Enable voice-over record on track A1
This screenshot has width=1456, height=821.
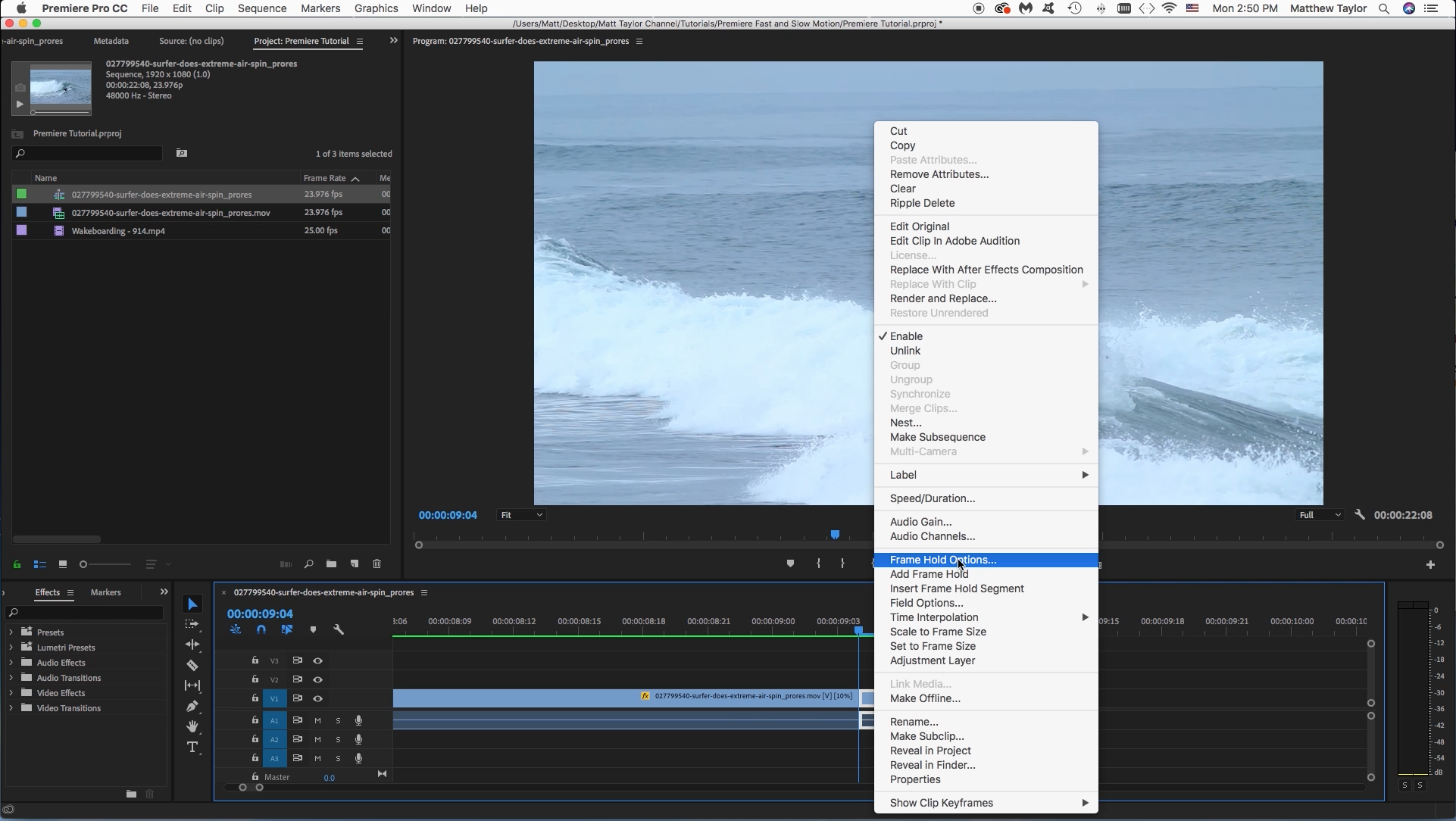pyautogui.click(x=358, y=721)
